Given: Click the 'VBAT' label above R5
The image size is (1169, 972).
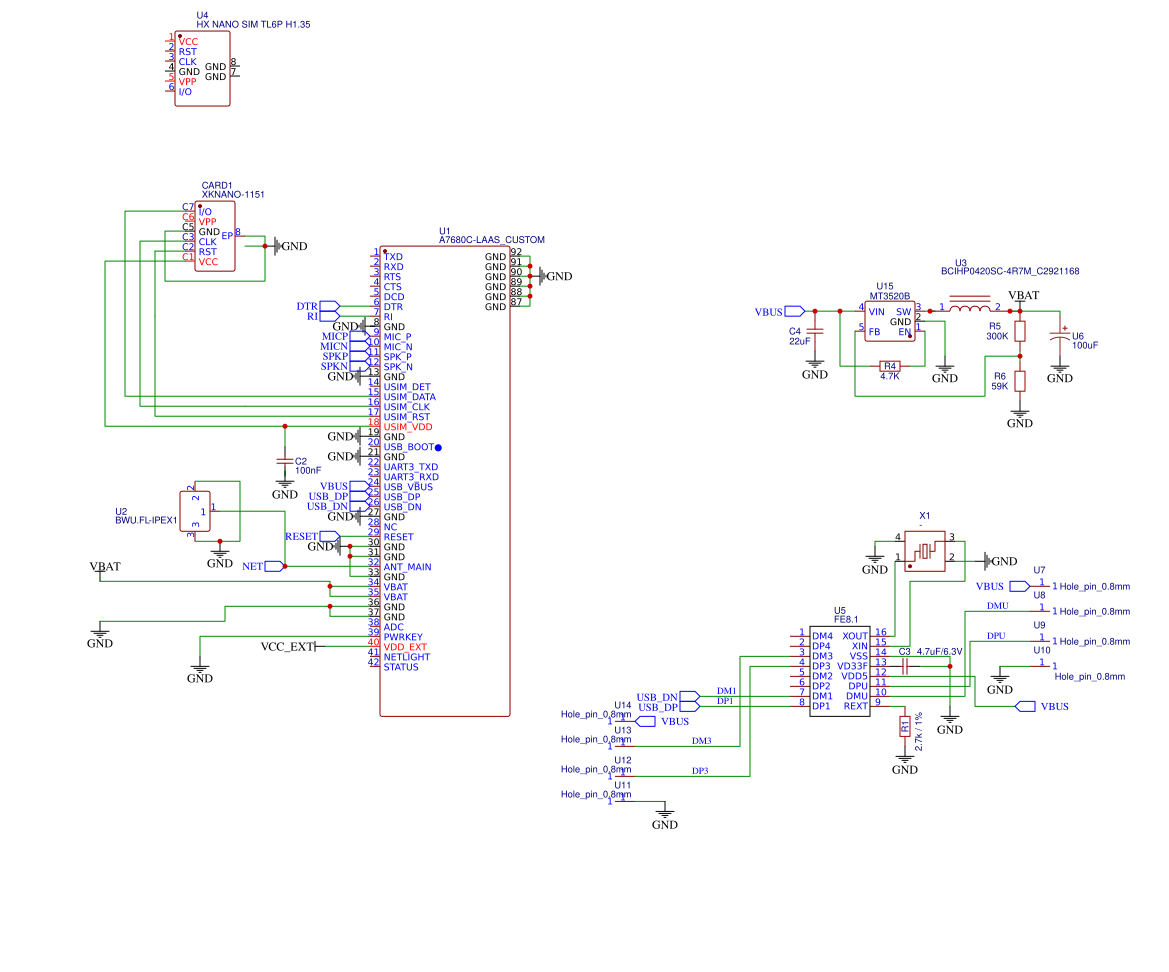Looking at the screenshot, I should coord(1024,296).
